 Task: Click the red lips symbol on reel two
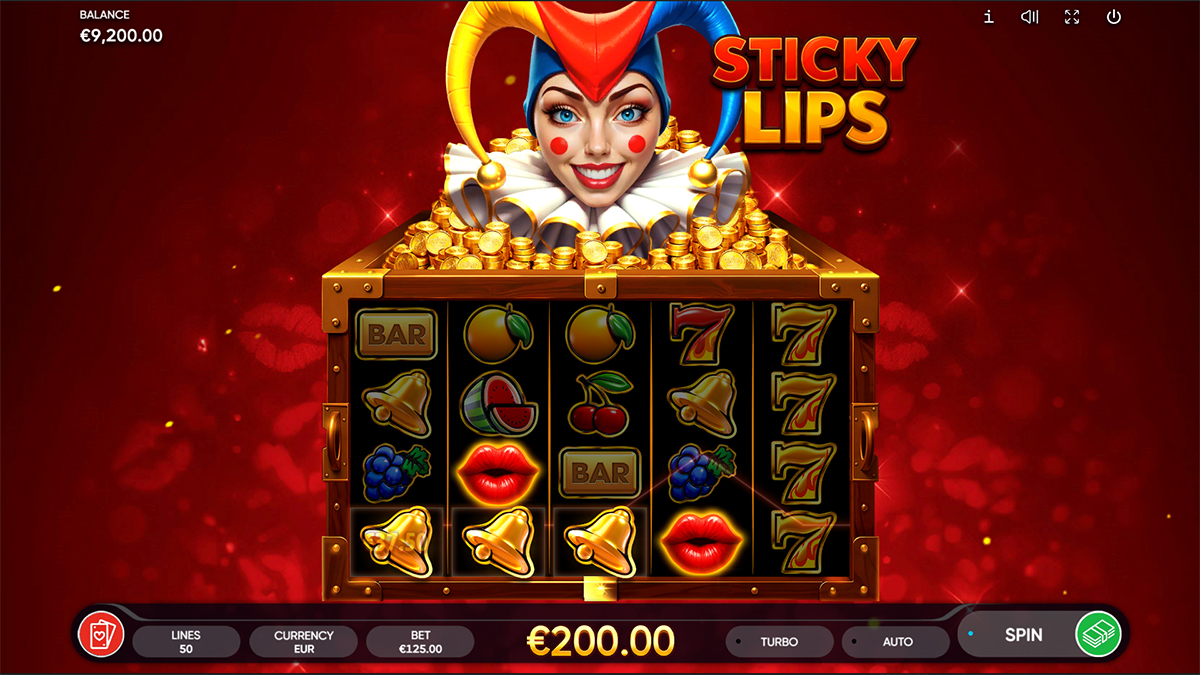[x=498, y=469]
